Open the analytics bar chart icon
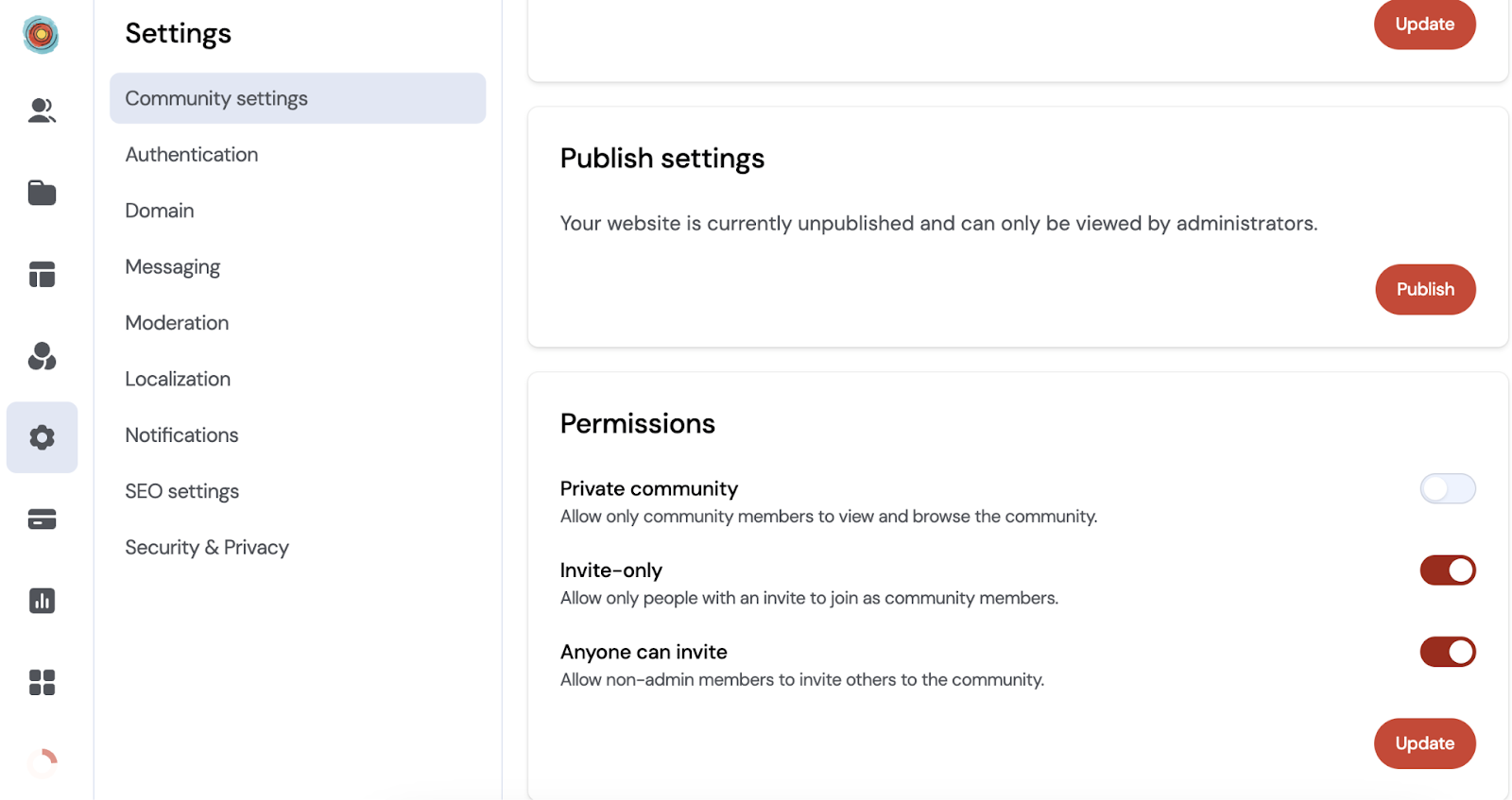This screenshot has height=800, width=1512. click(x=42, y=601)
